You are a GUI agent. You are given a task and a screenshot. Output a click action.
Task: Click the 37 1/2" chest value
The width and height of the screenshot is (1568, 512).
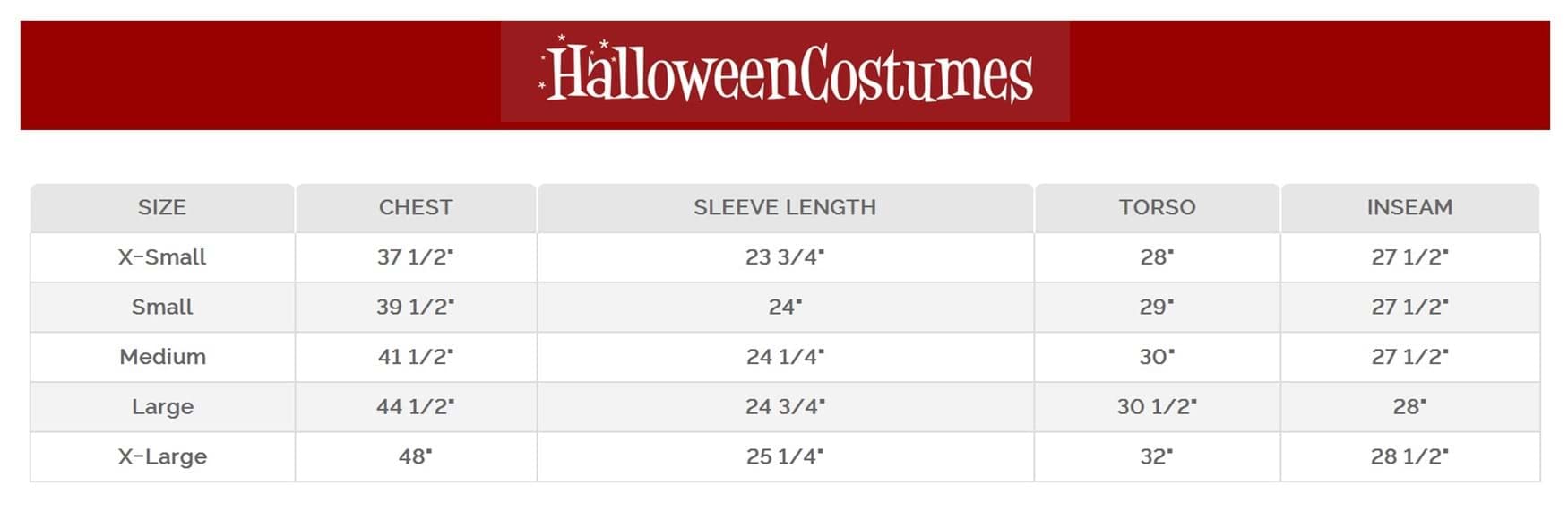(415, 257)
